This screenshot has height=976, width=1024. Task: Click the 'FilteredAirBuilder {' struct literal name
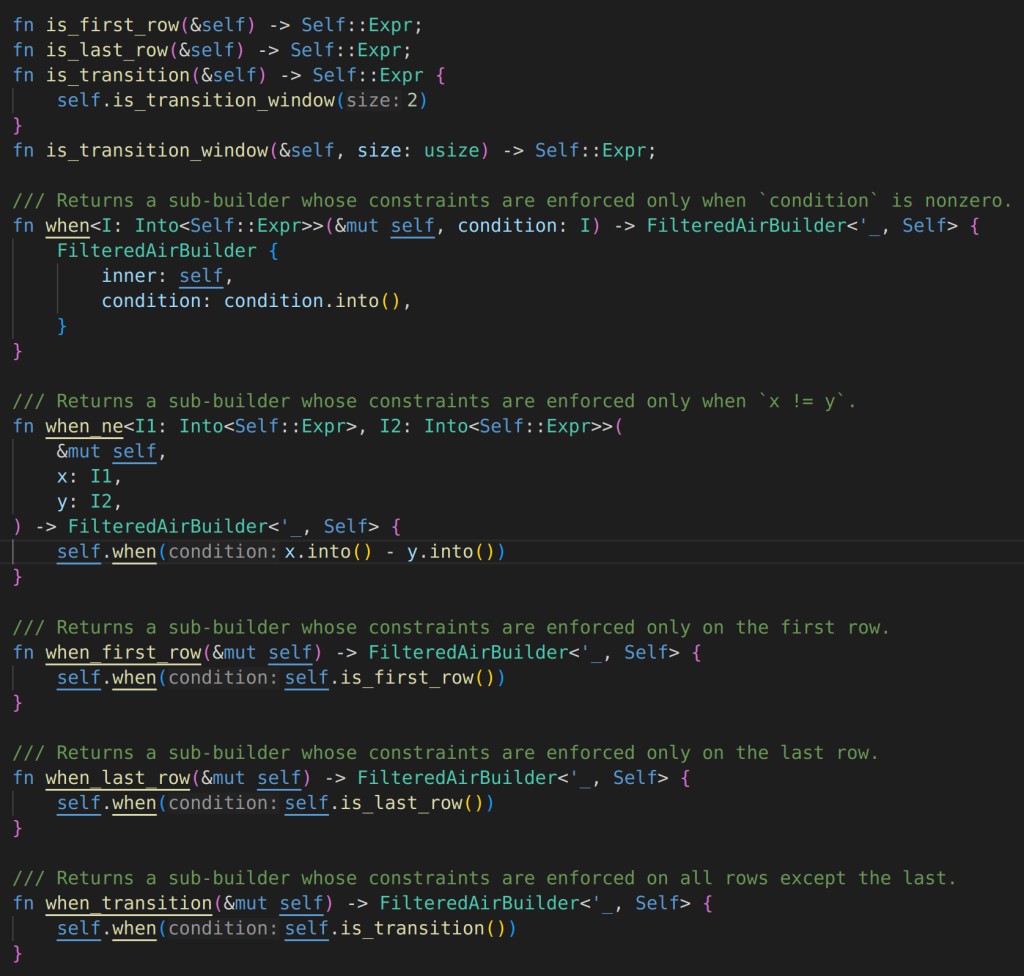click(x=157, y=251)
